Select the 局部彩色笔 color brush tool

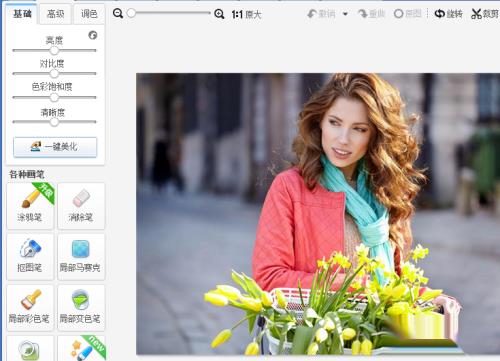tap(30, 307)
